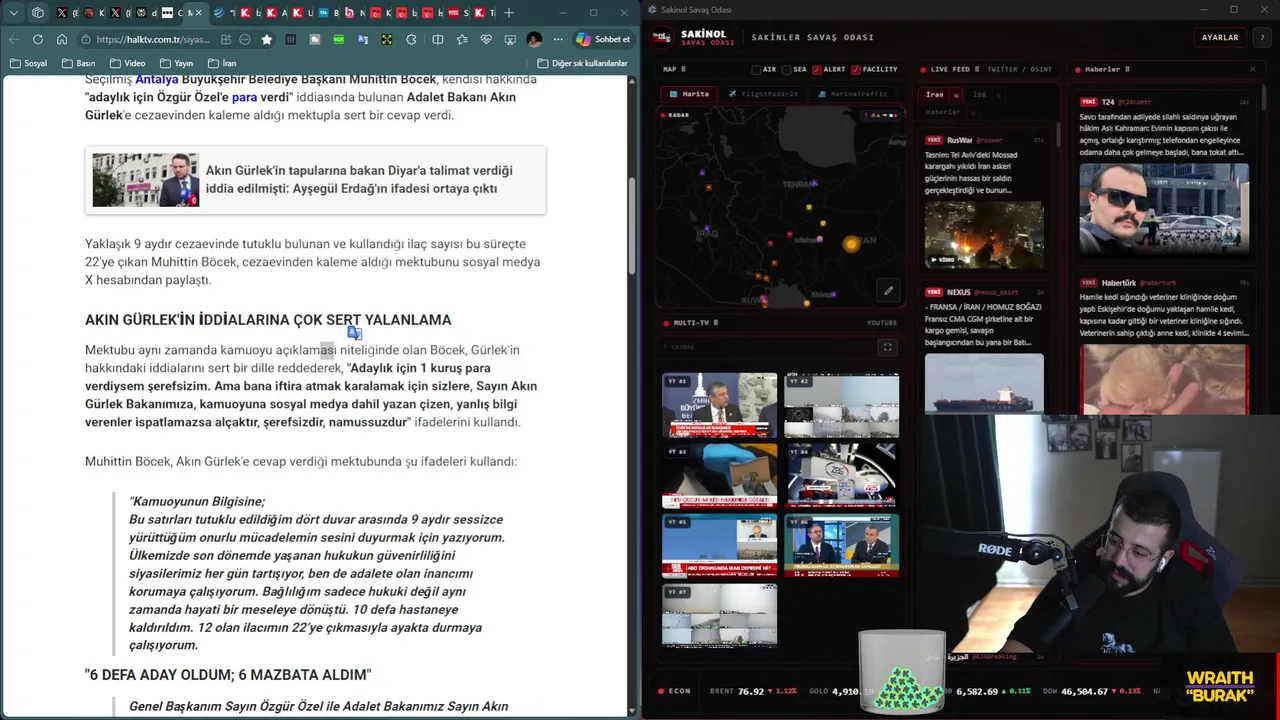
Task: Click the Haberler panel handle icon
Action: point(1128,70)
